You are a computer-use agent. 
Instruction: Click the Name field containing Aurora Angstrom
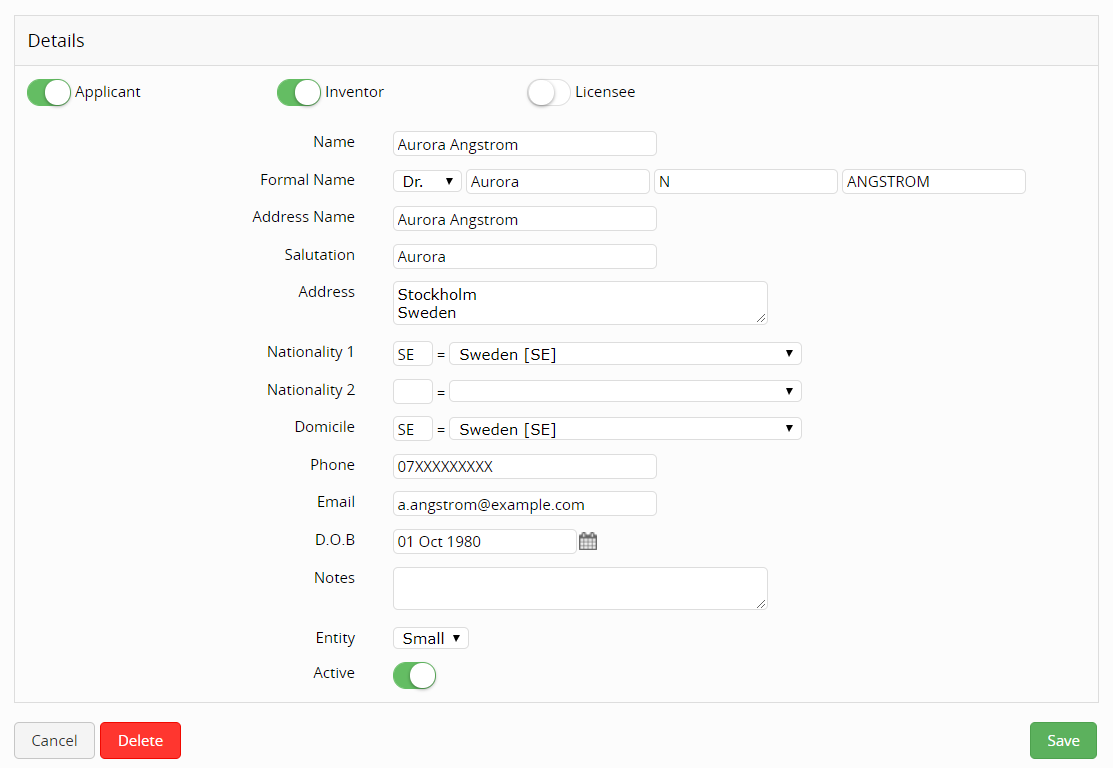(x=524, y=143)
